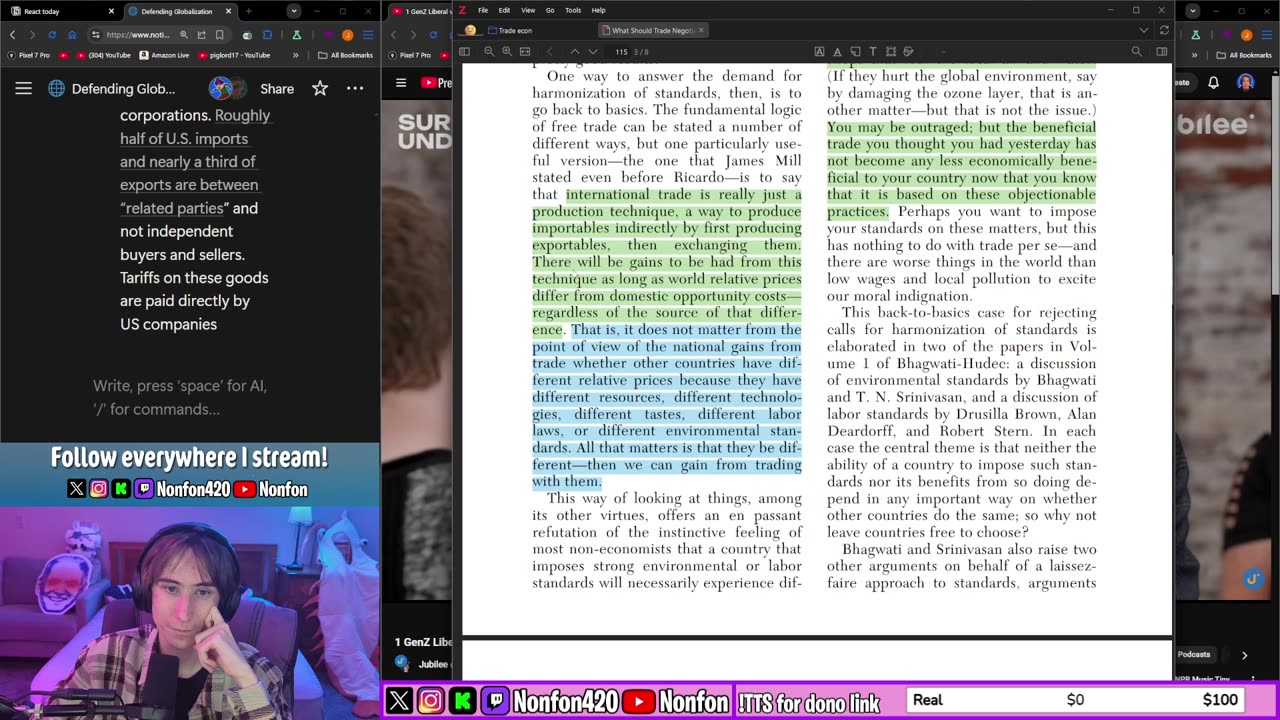Screen dimensions: 1280x720
Task: Select the Podcasts chip on YouTube
Action: coord(1194,654)
